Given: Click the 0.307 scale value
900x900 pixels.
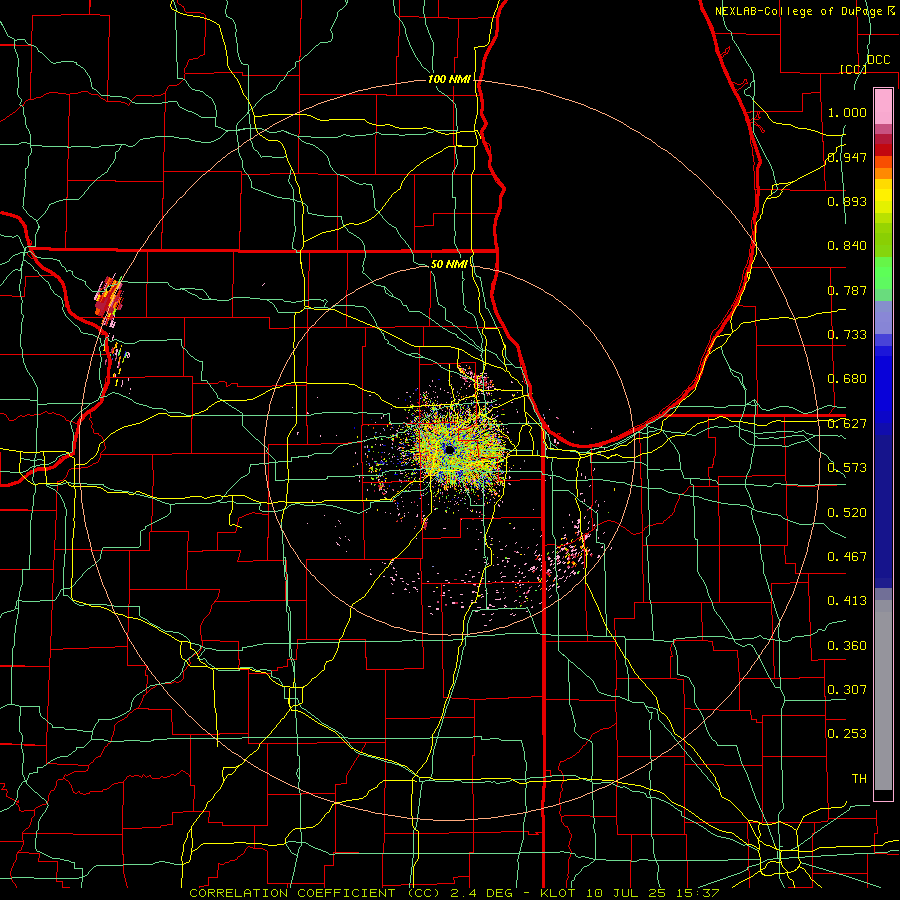Looking at the screenshot, I should (x=847, y=690).
